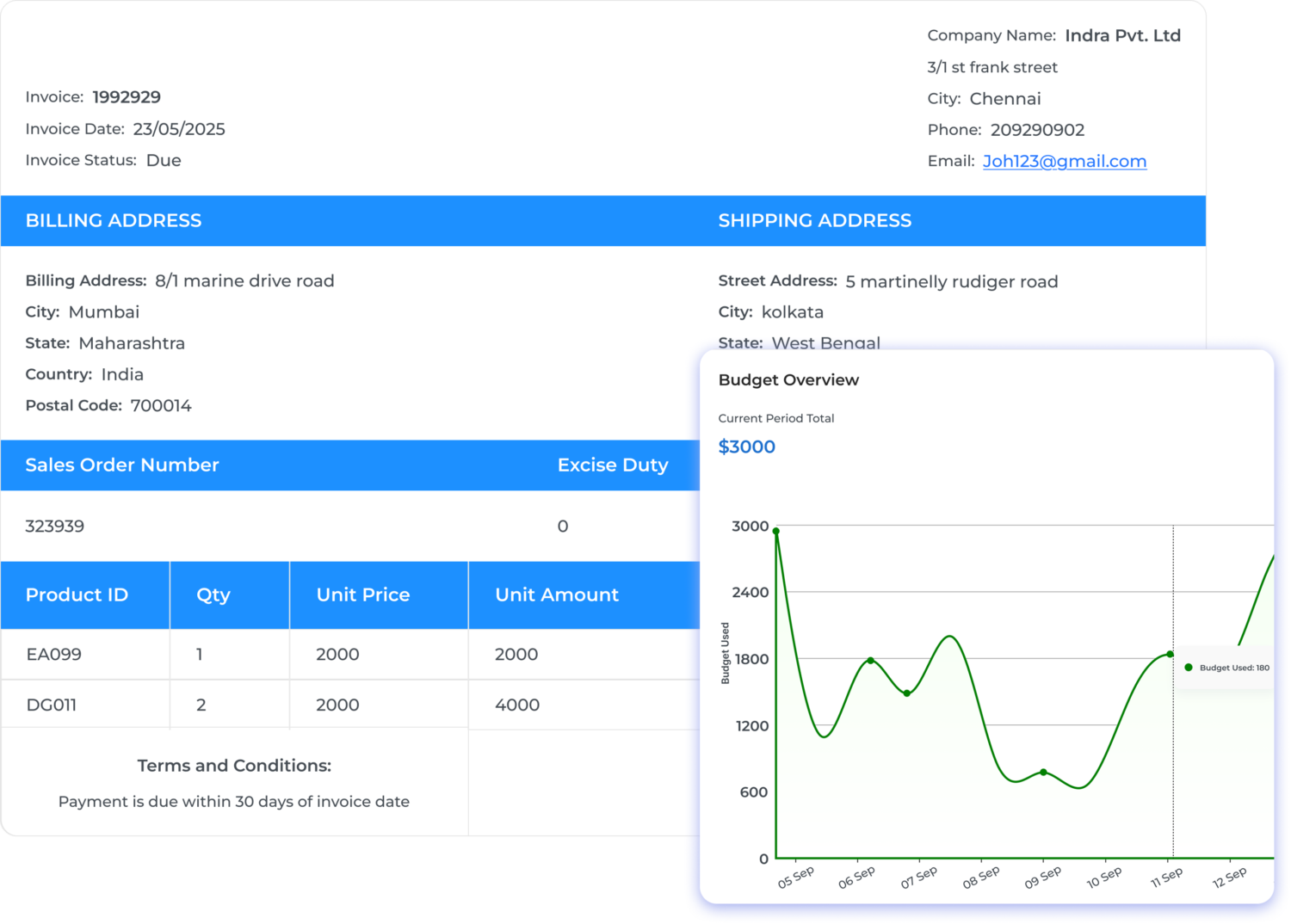Select the Product ID column header
The image size is (1291, 924).
click(x=77, y=594)
